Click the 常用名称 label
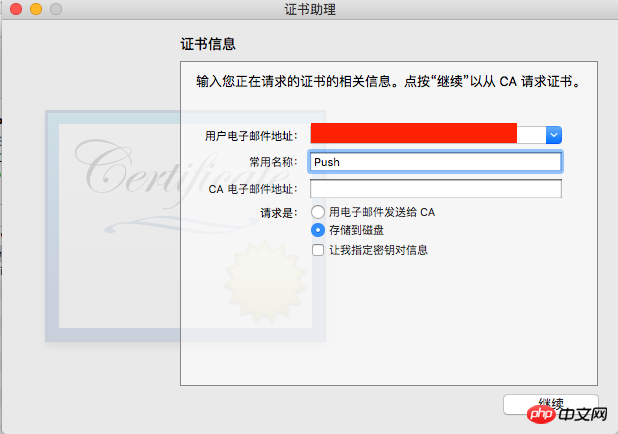This screenshot has height=434, width=618. point(274,162)
